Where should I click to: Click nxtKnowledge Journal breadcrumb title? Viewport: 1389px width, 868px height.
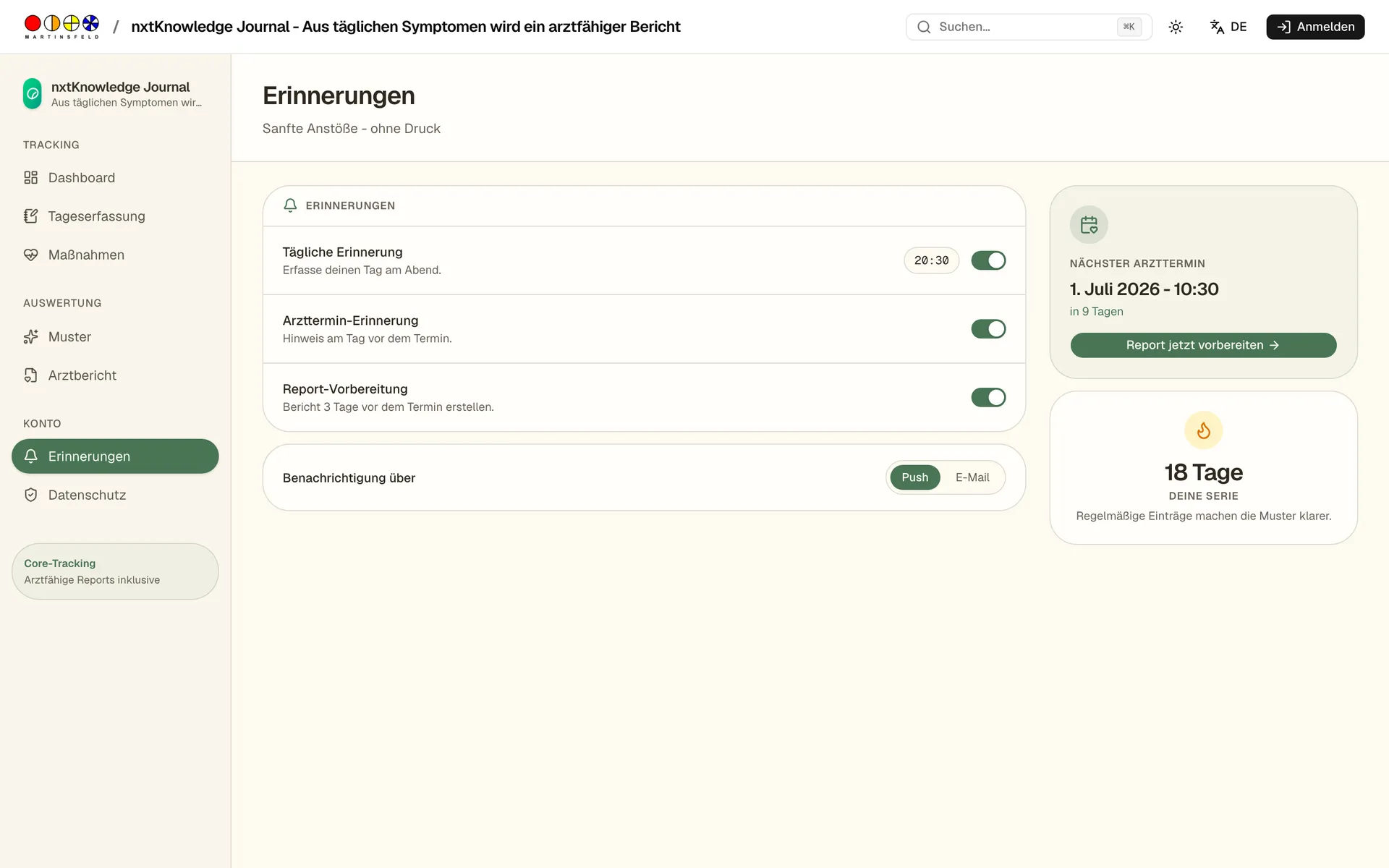click(406, 27)
